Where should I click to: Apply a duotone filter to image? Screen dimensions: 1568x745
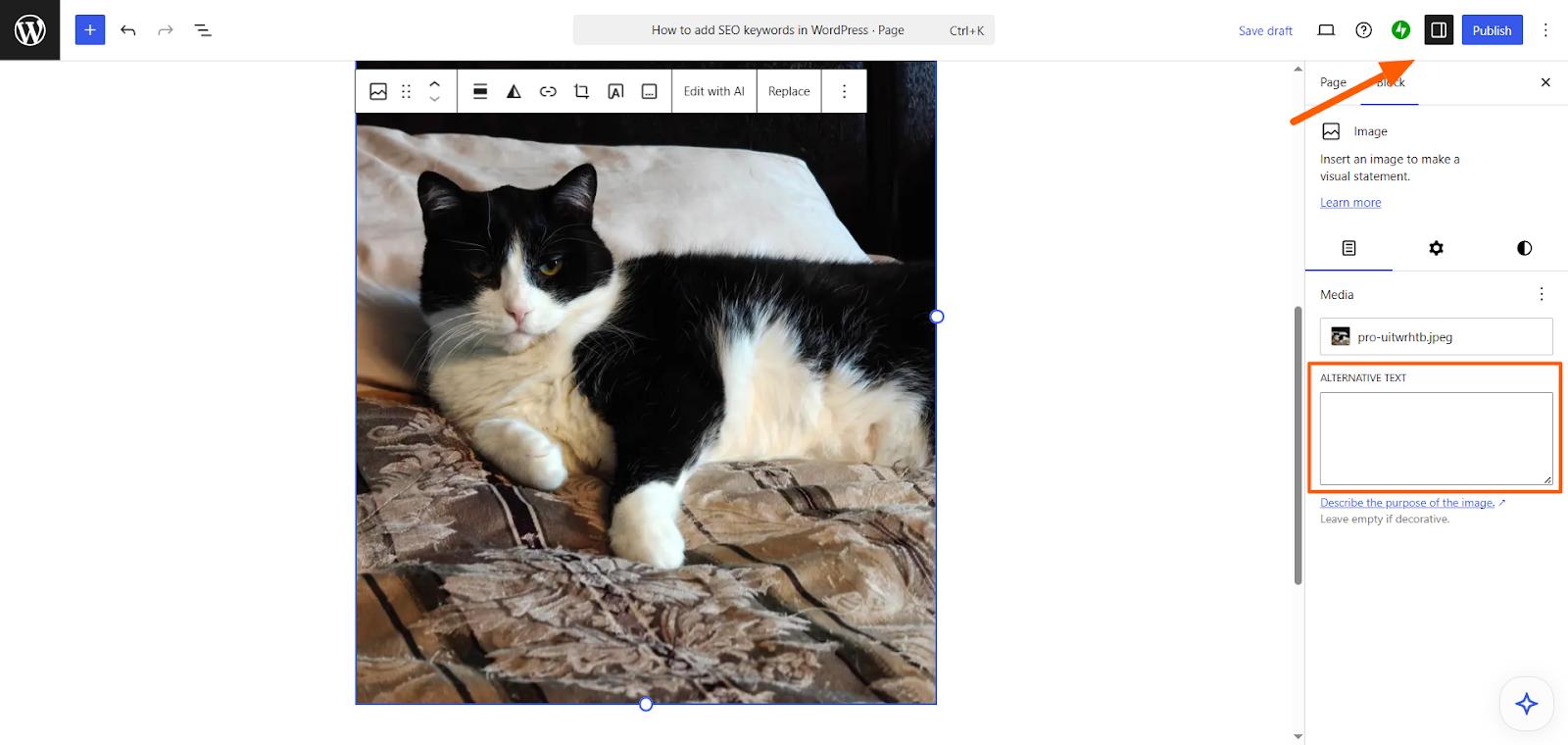(x=514, y=91)
